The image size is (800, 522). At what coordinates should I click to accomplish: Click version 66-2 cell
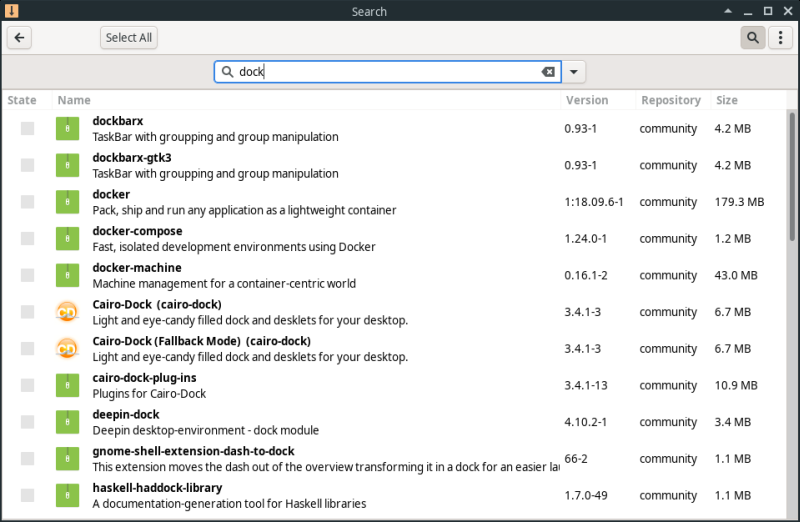pos(576,459)
